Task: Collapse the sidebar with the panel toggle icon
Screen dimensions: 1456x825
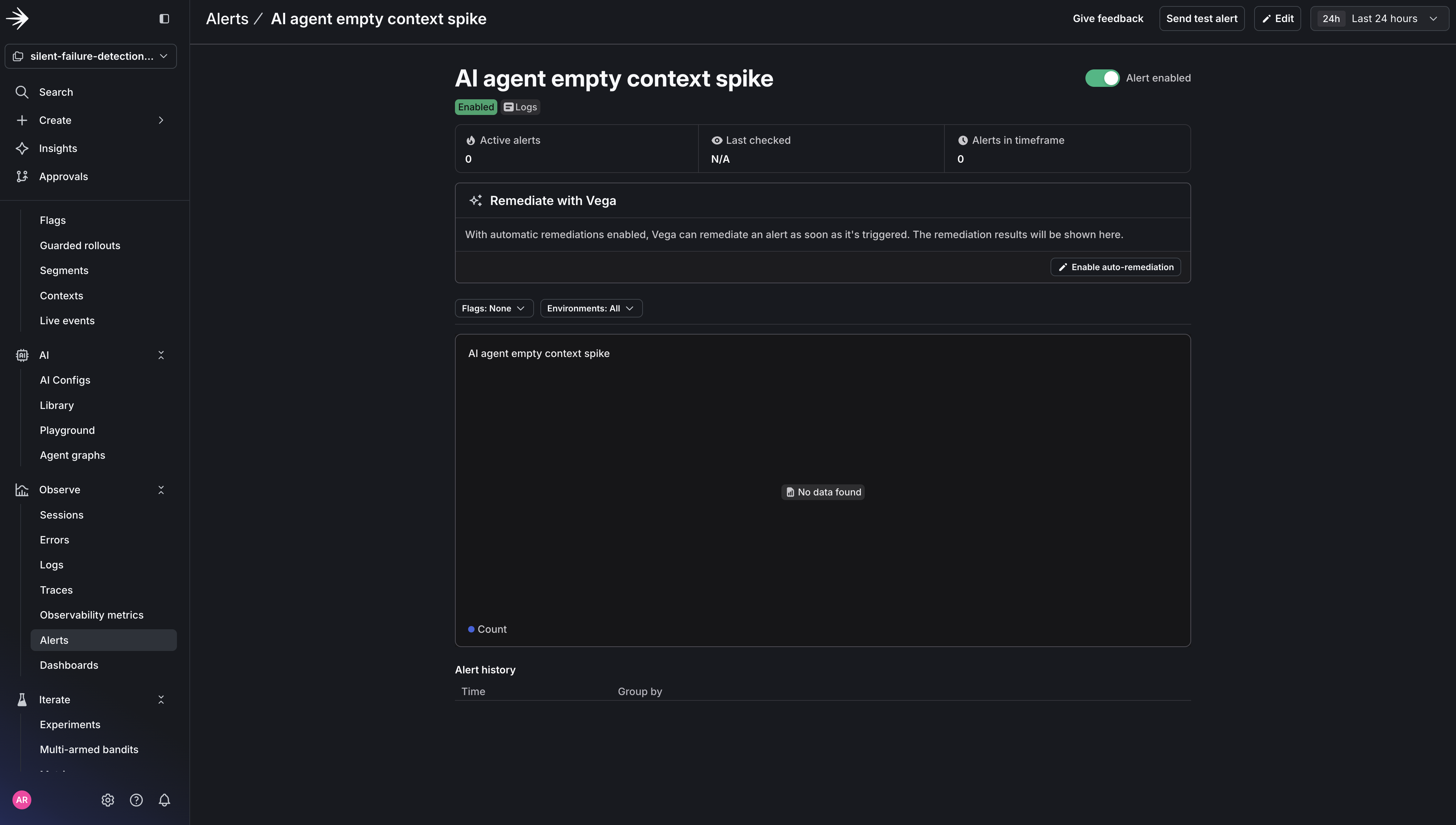Action: click(x=164, y=18)
